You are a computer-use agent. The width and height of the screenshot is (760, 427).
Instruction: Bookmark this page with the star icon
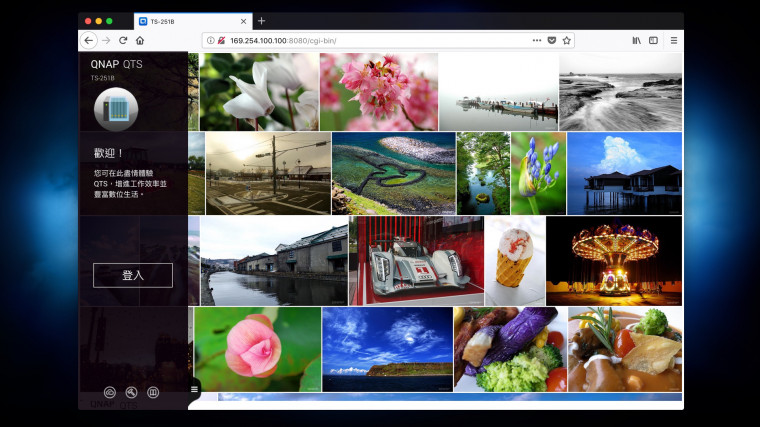566,40
